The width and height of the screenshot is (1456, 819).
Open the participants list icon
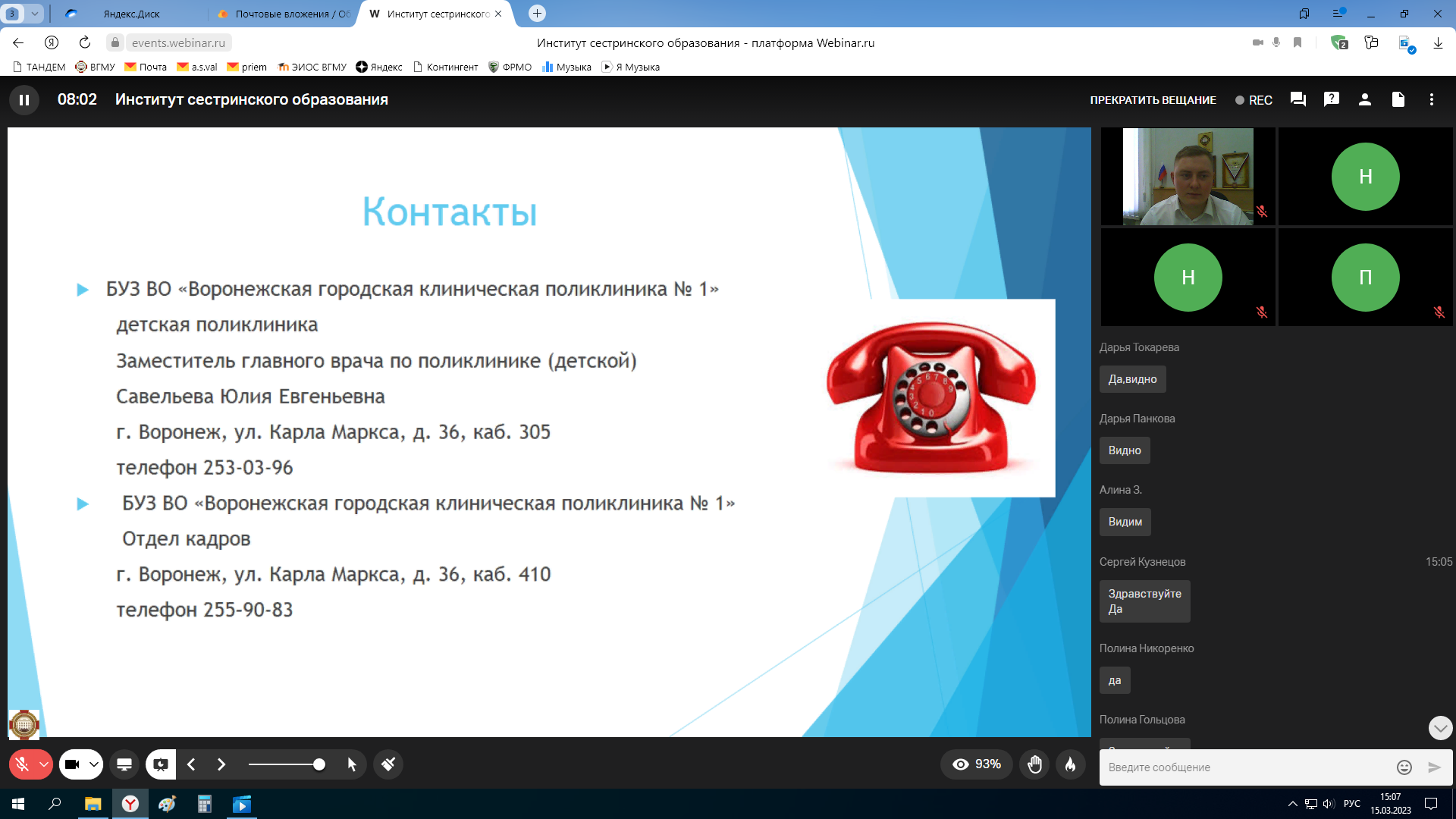(1365, 99)
